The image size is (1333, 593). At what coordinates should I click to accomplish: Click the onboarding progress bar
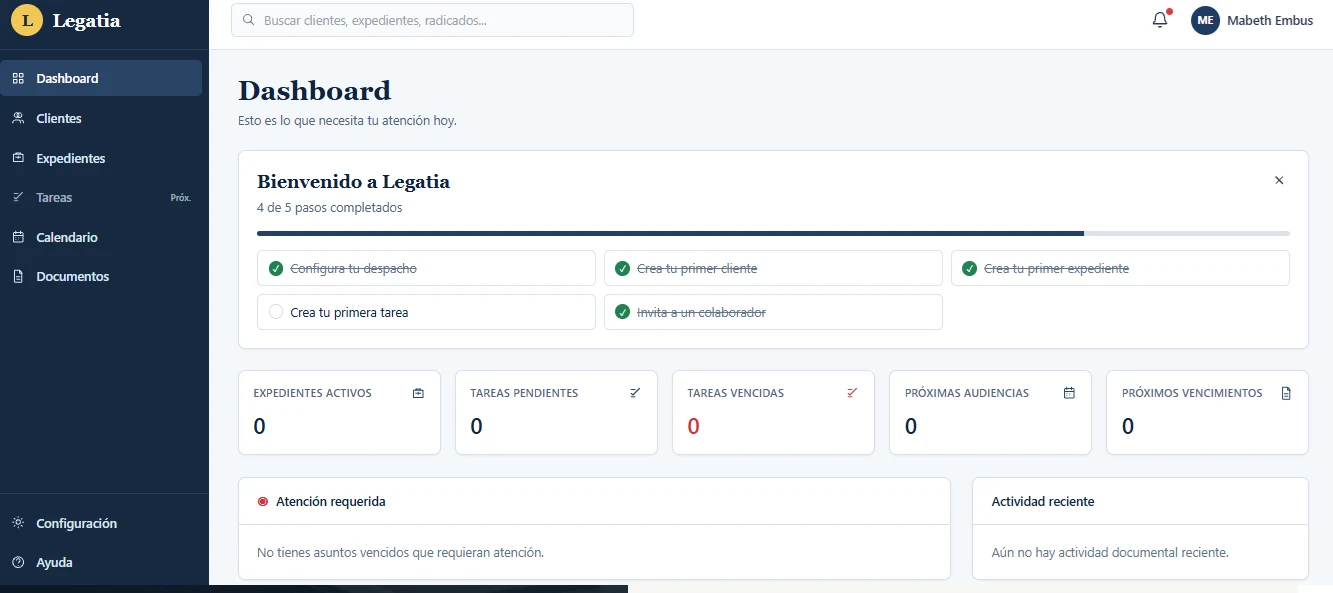coord(773,233)
